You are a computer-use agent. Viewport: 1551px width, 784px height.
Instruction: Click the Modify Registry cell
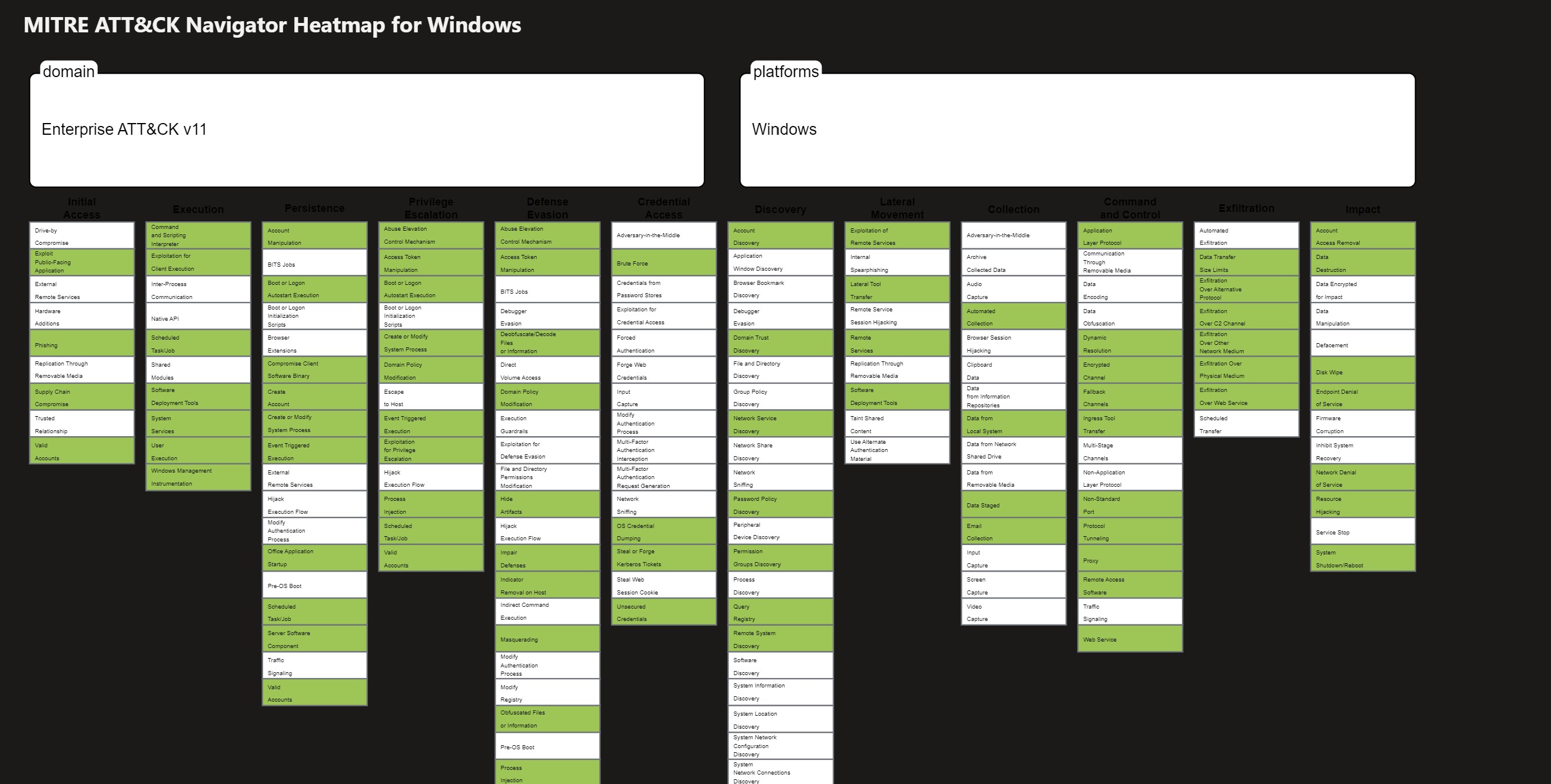pyautogui.click(x=547, y=692)
